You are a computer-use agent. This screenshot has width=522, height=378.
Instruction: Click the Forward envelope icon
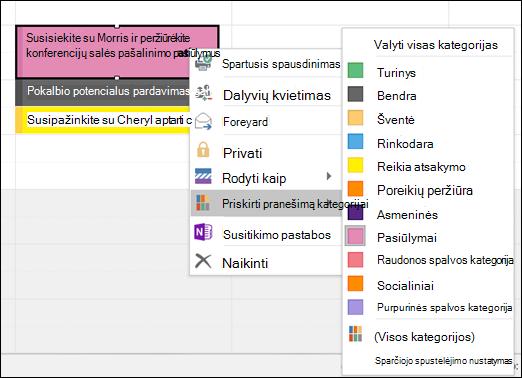(x=203, y=121)
